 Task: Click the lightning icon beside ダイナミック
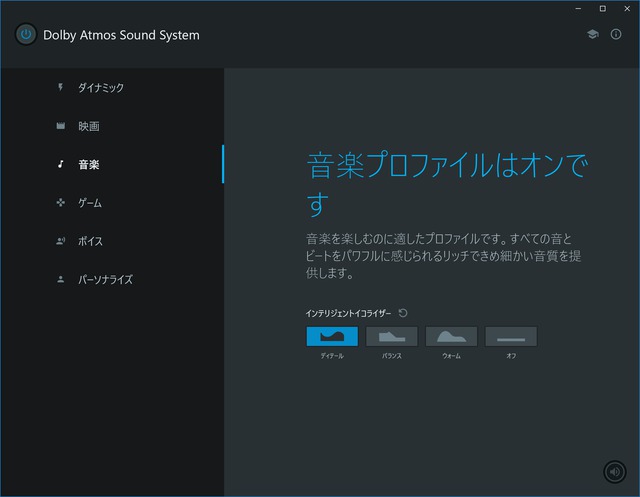(x=61, y=88)
